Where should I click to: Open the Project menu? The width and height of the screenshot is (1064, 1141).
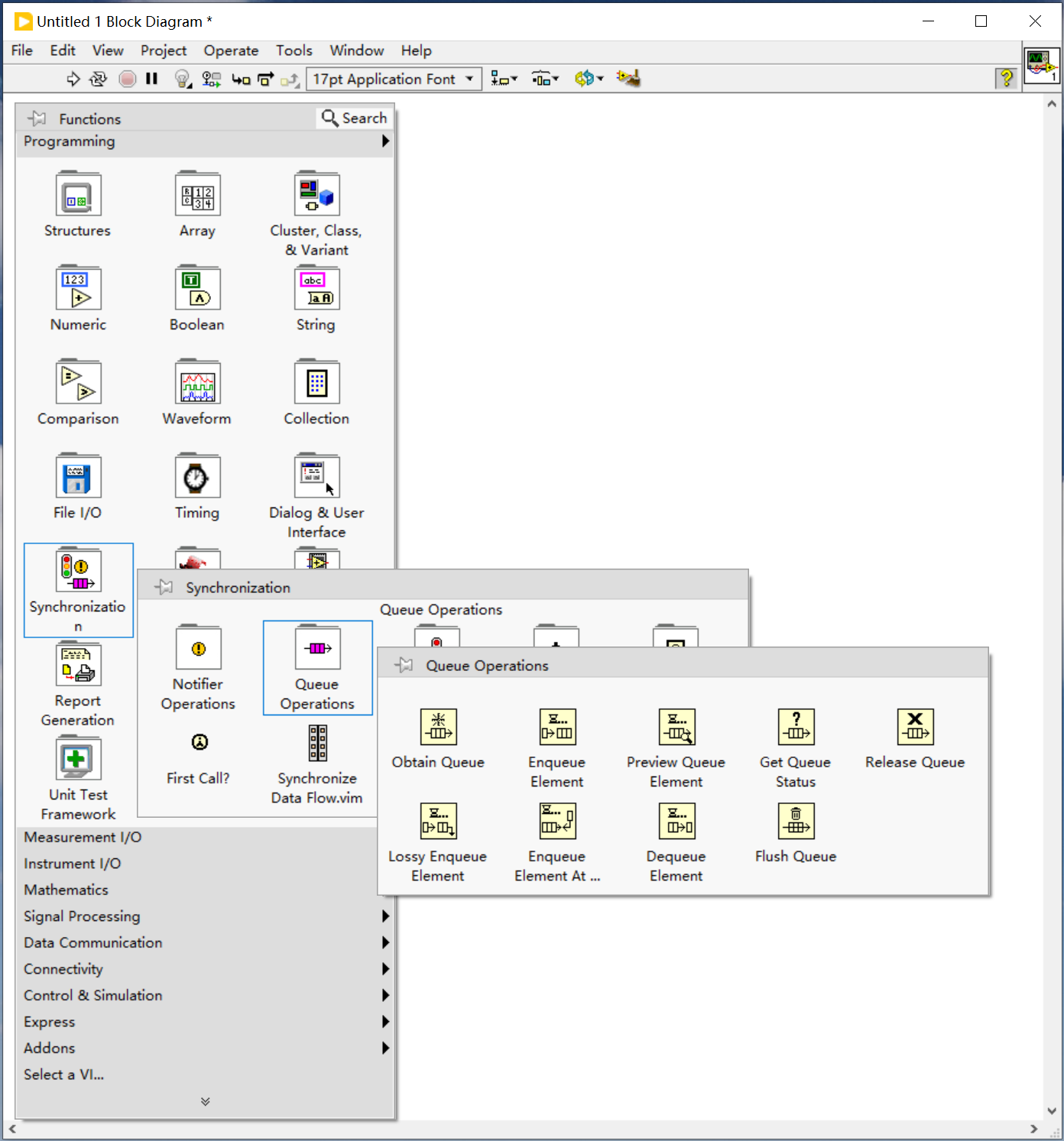[x=164, y=50]
